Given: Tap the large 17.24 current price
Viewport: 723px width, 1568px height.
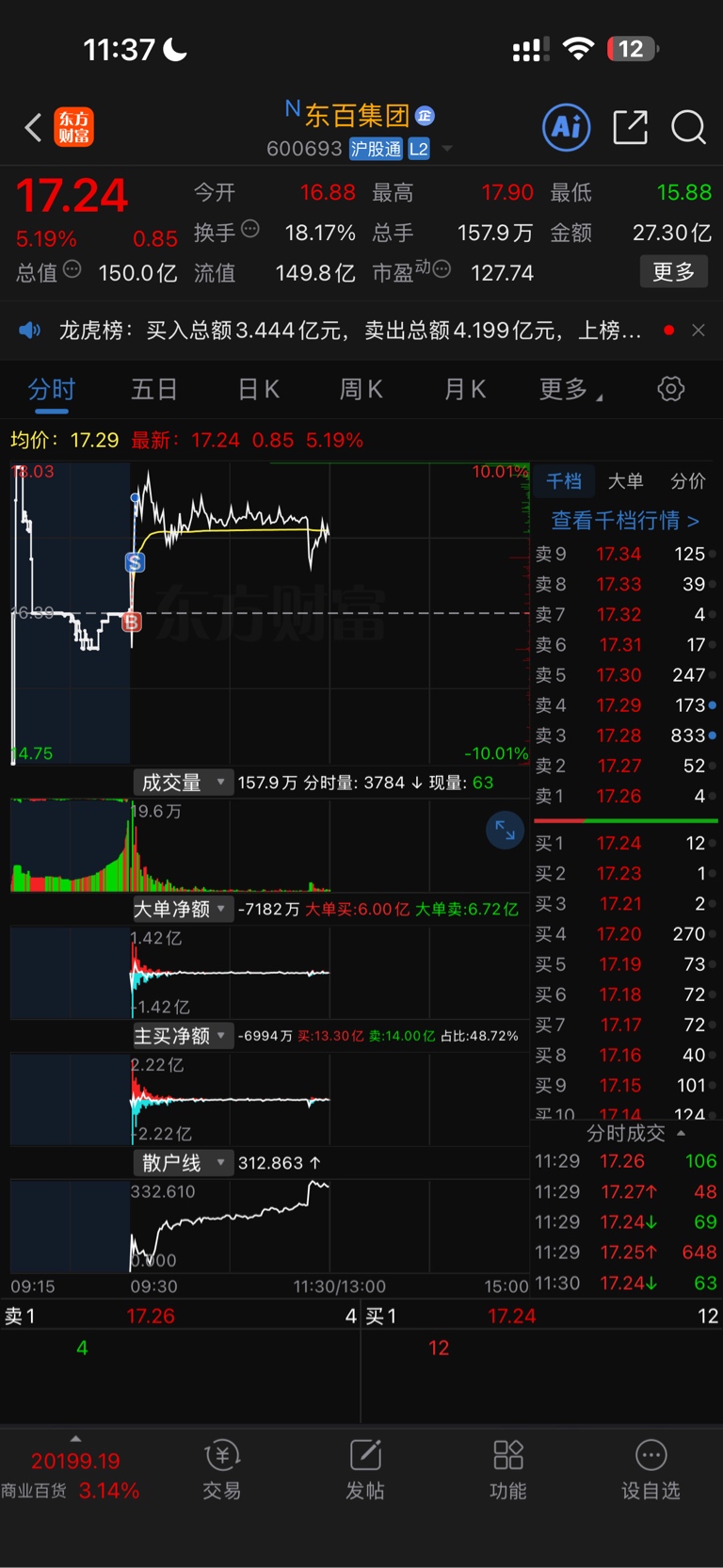Looking at the screenshot, I should coord(72,196).
